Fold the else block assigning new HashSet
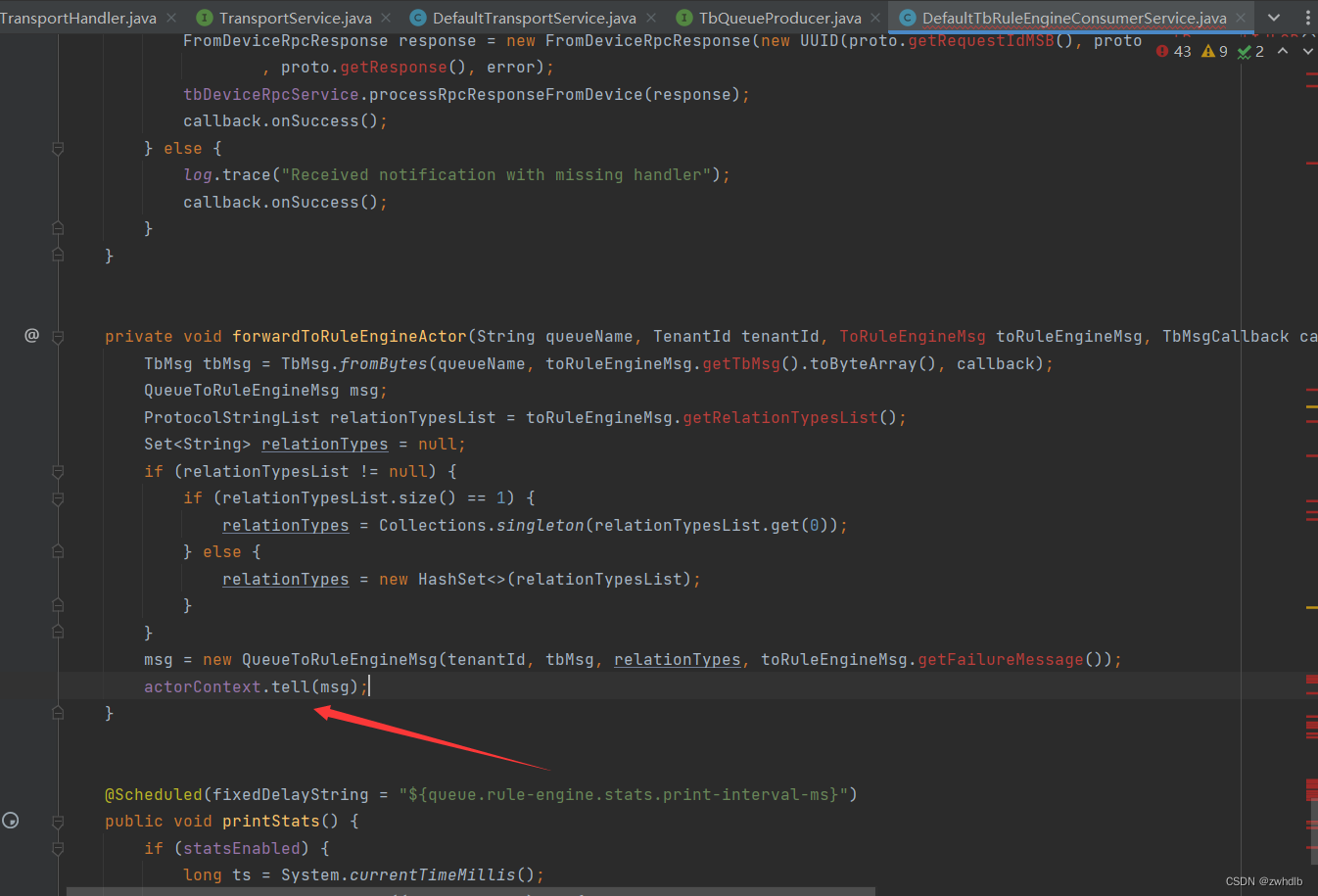Screen dimensions: 1318x896 click(58, 552)
